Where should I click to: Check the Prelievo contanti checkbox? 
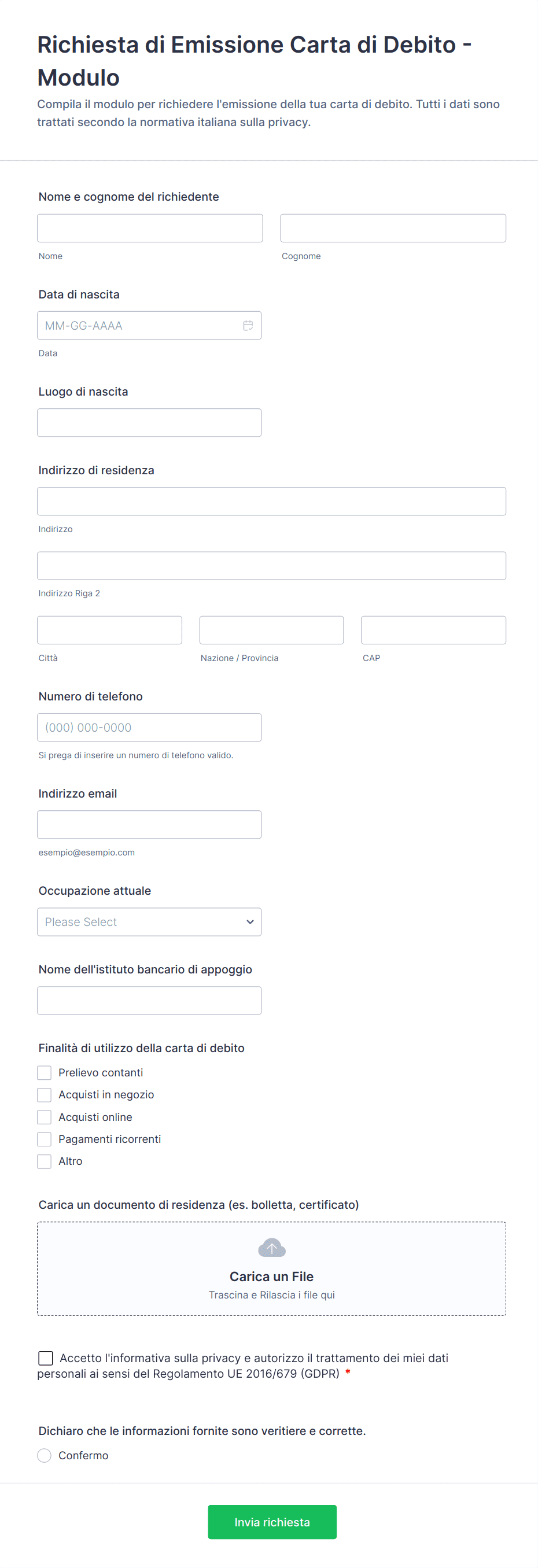click(x=45, y=1072)
